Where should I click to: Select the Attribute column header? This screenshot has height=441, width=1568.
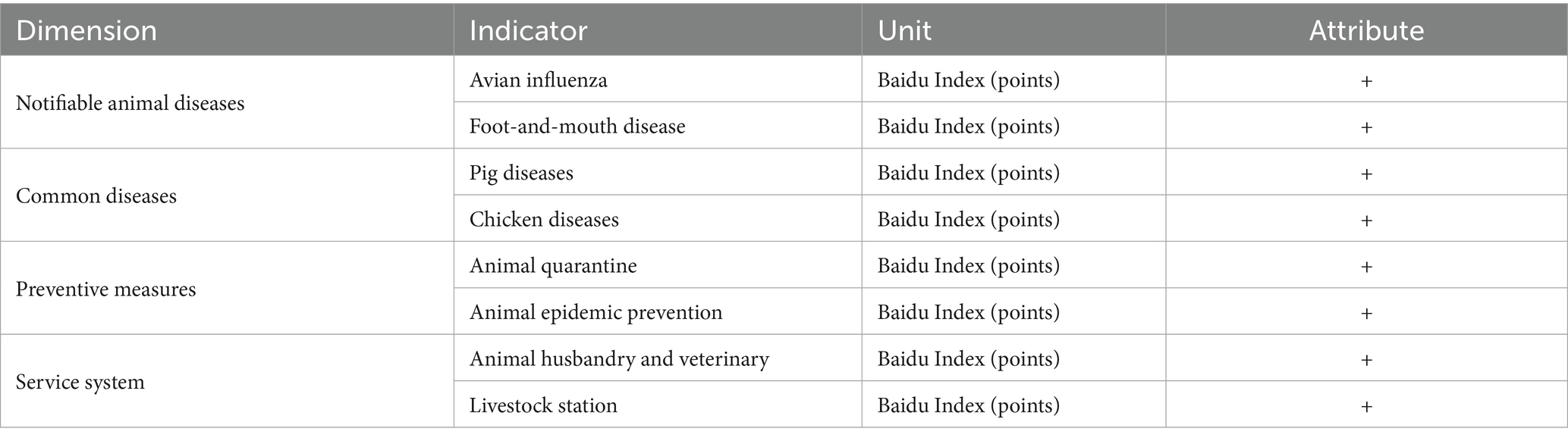pos(1366,30)
